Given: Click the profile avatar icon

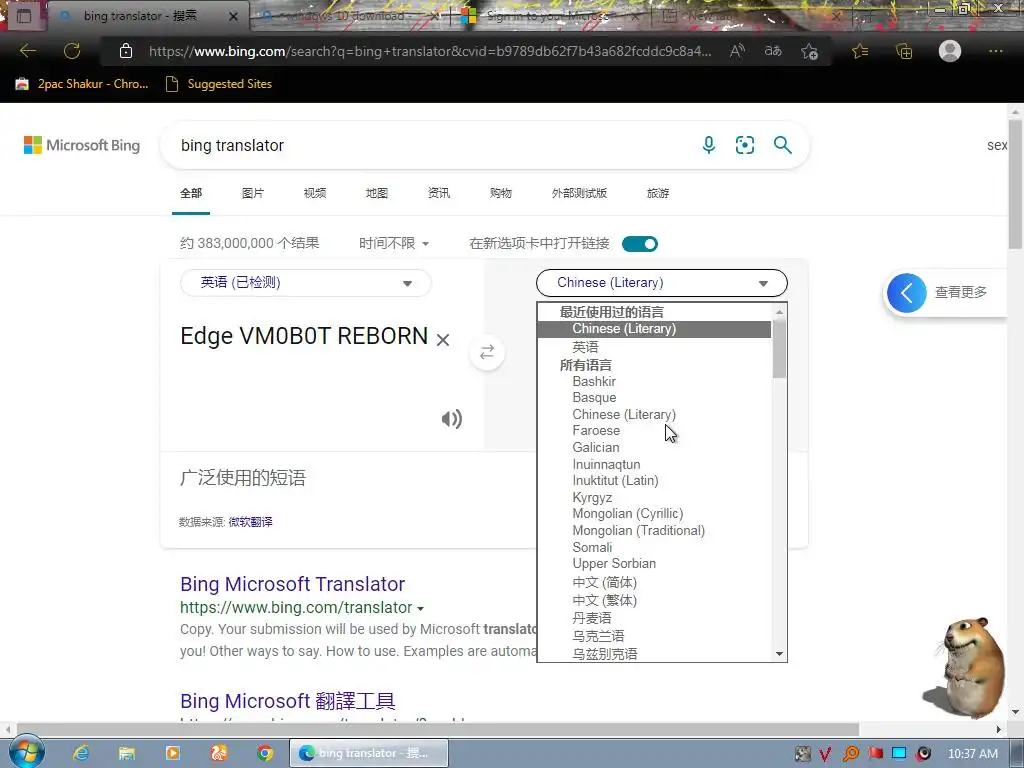Looking at the screenshot, I should 950,51.
